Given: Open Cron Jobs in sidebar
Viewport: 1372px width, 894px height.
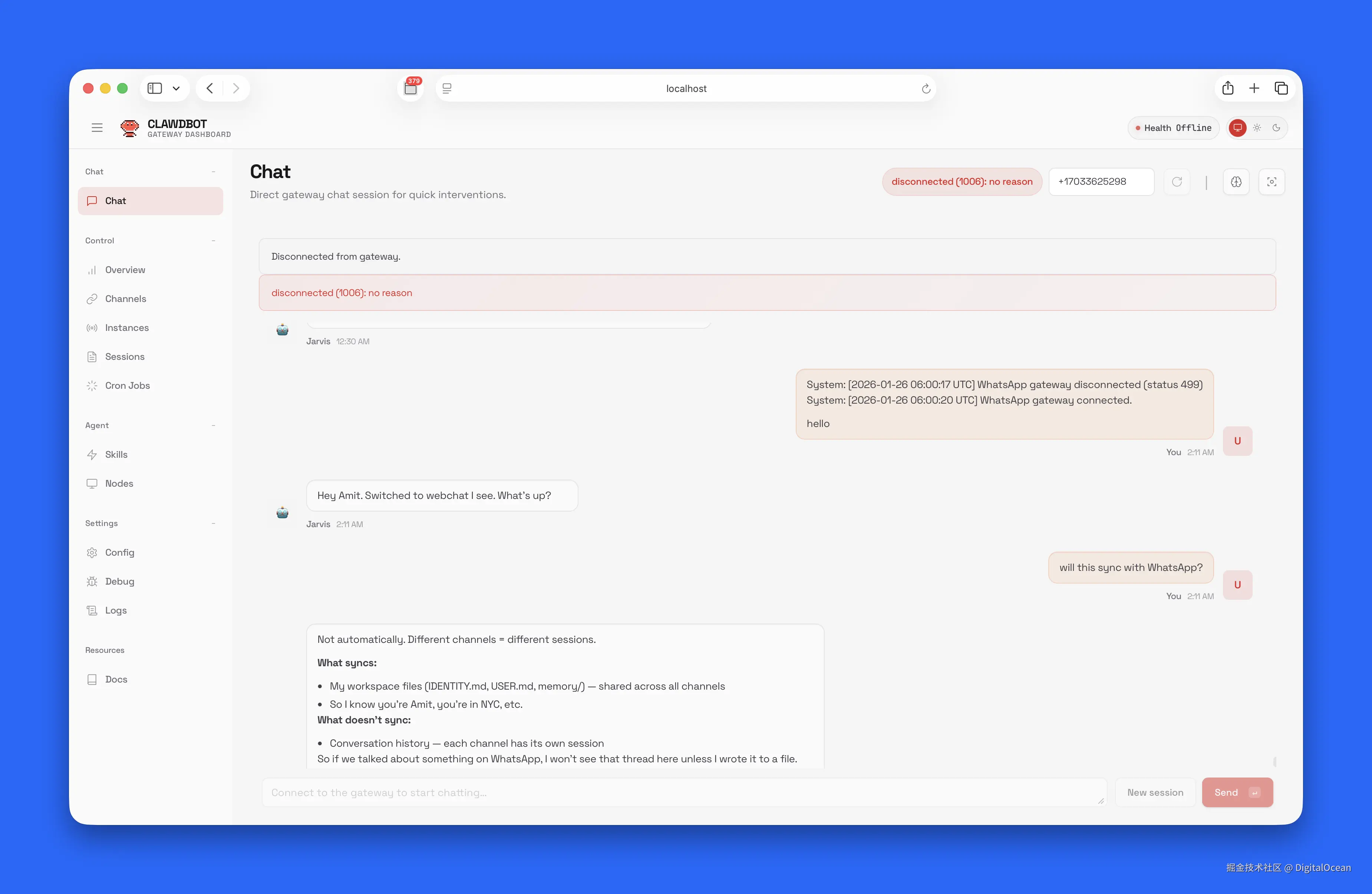Looking at the screenshot, I should click(128, 385).
